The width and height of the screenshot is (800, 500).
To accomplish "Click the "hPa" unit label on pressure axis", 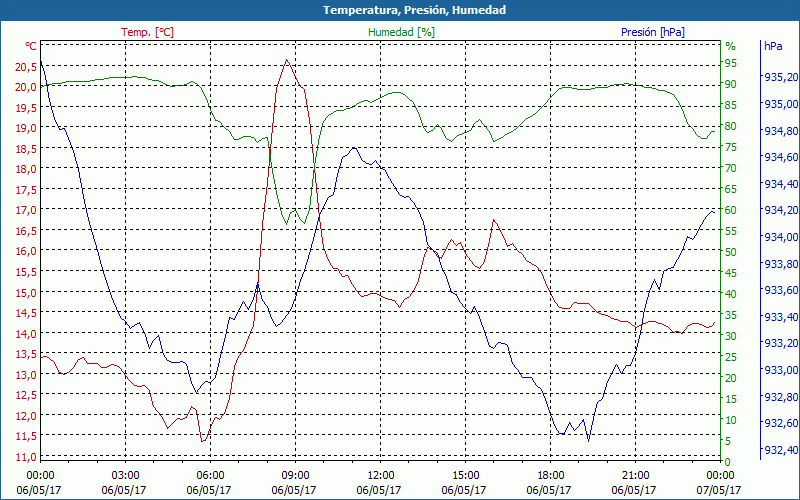I will [773, 46].
